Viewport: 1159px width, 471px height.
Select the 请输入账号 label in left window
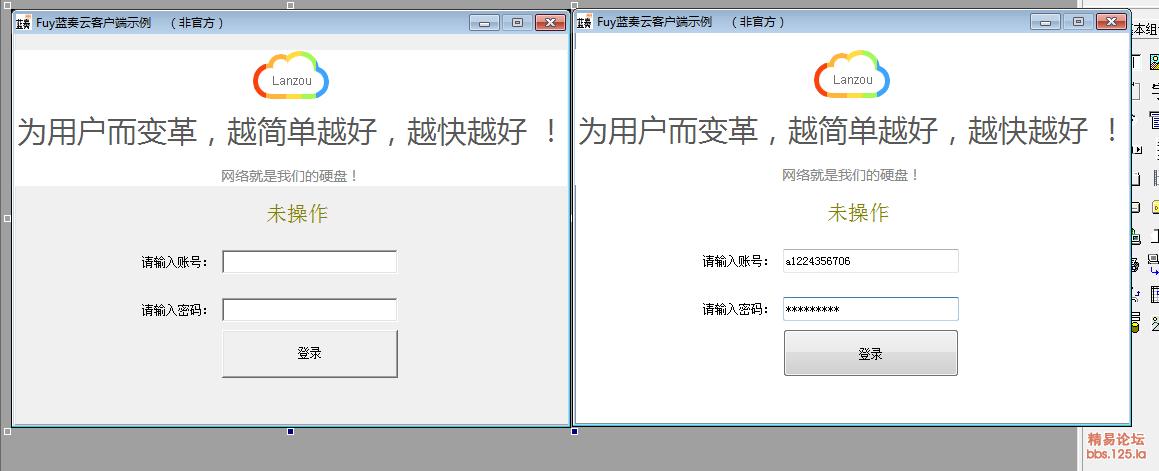175,262
